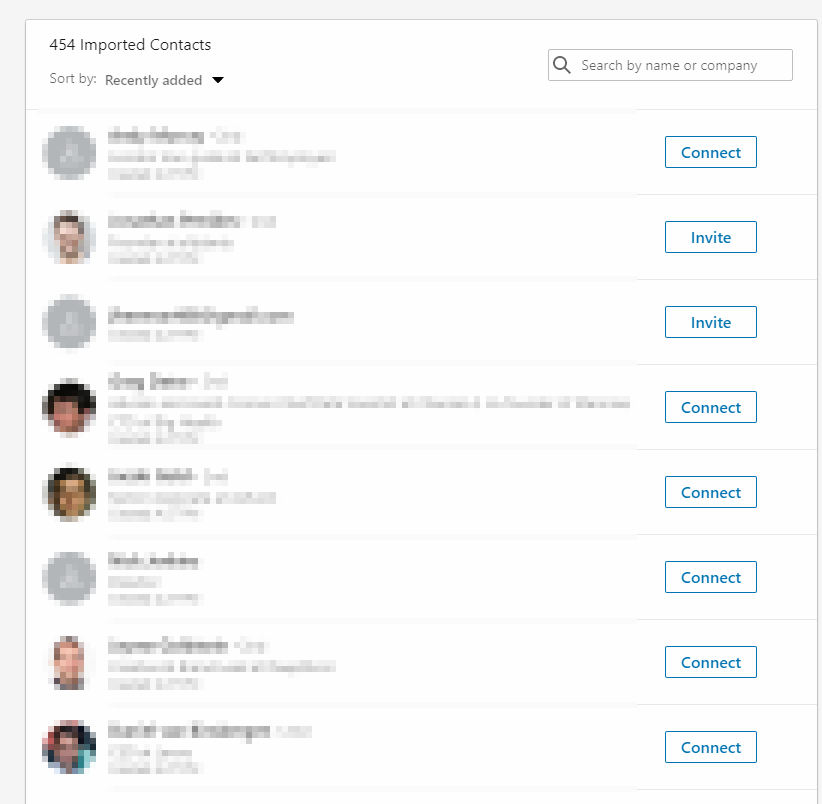822x804 pixels.
Task: Open the sixth contact's placeholder avatar icon
Action: [69, 578]
